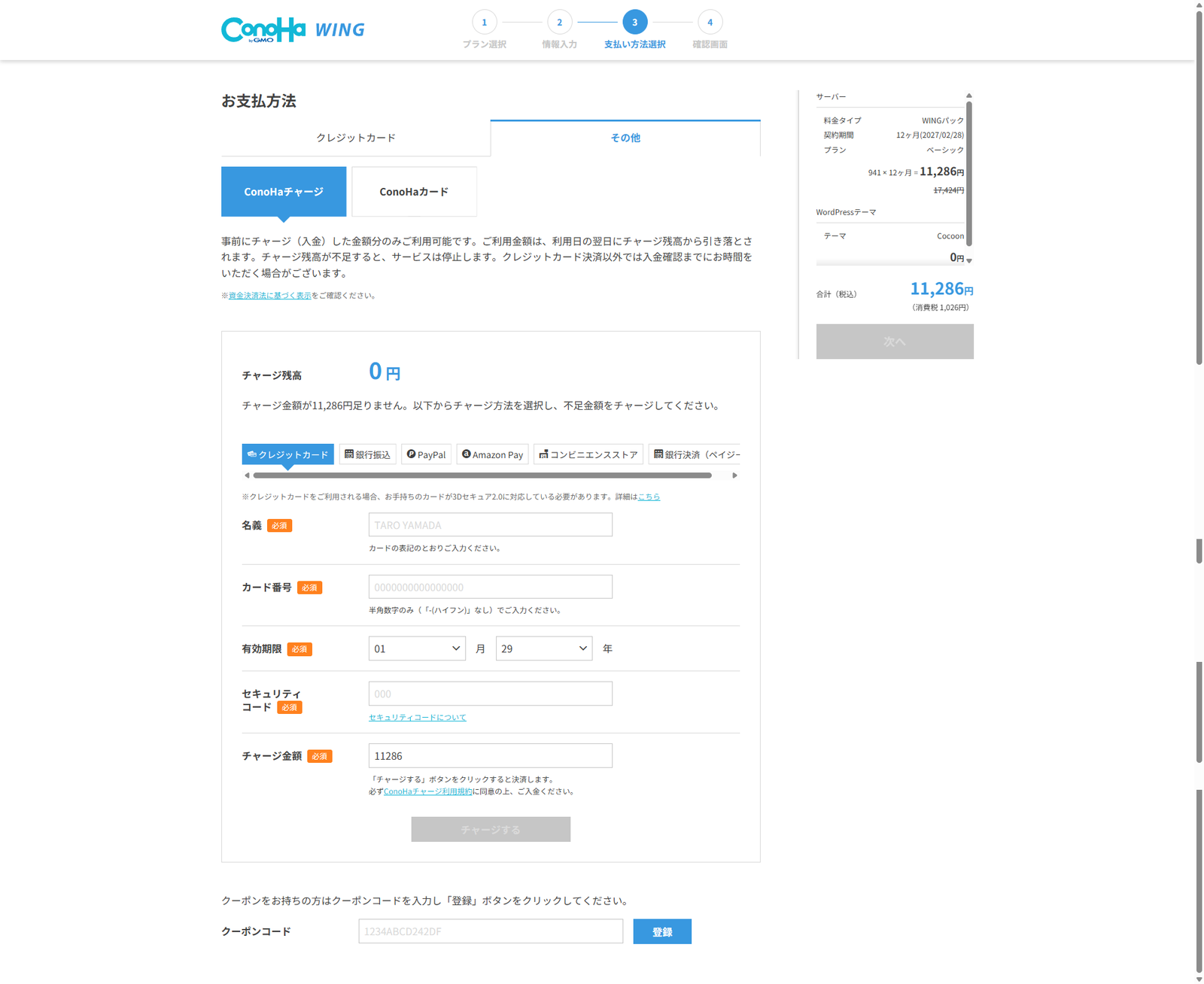Click the order summary down scroll arrow
The image size is (1204, 984).
click(969, 261)
